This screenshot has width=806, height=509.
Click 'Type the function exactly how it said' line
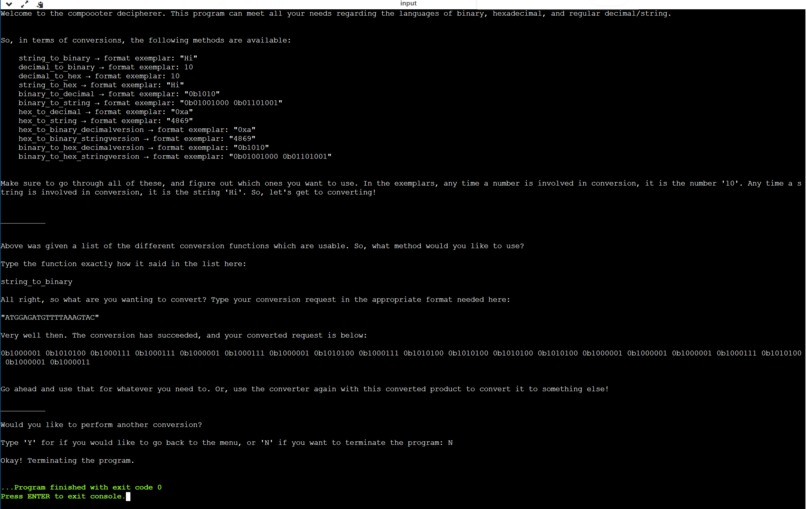pos(123,264)
